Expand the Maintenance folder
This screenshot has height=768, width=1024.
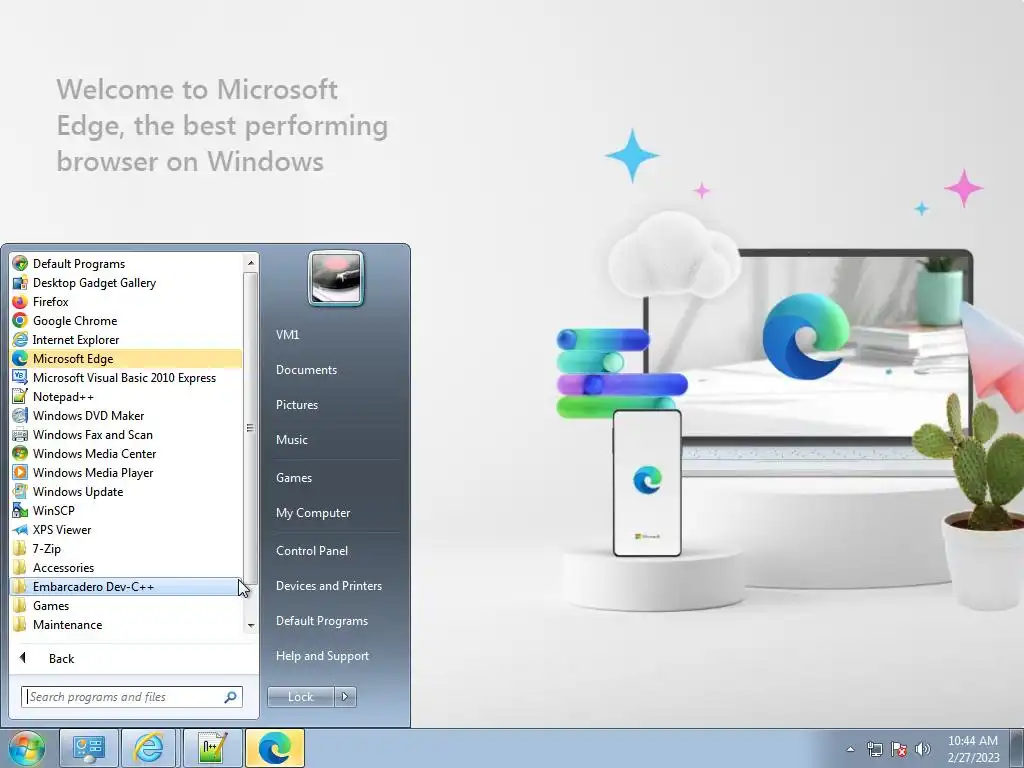tap(126, 624)
